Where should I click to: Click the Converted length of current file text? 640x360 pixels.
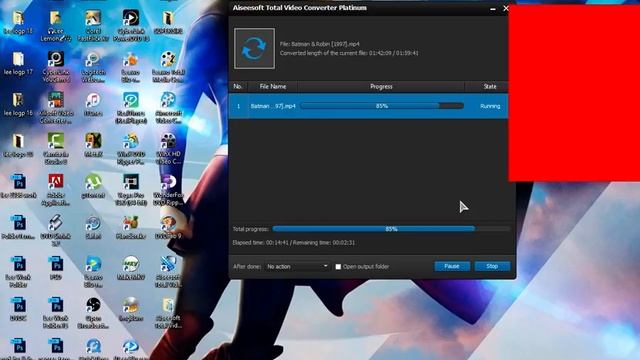(x=349, y=53)
